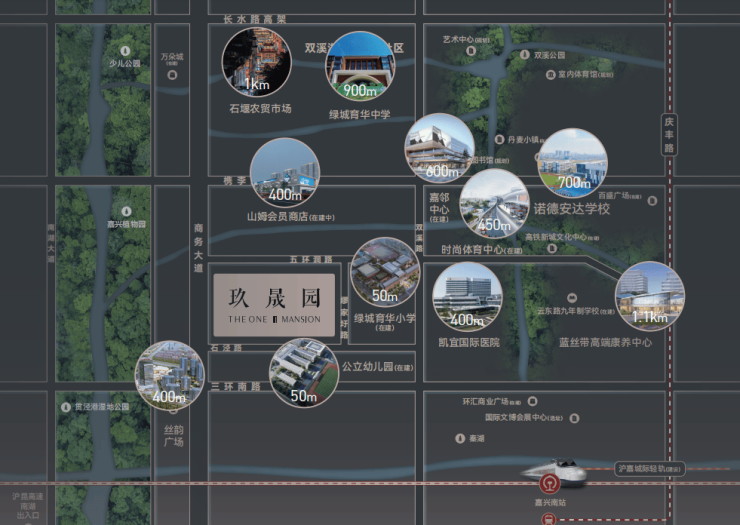Click the school icon above 云东路九年制学校
Image resolution: width=740 pixels, height=525 pixels.
coord(572,298)
